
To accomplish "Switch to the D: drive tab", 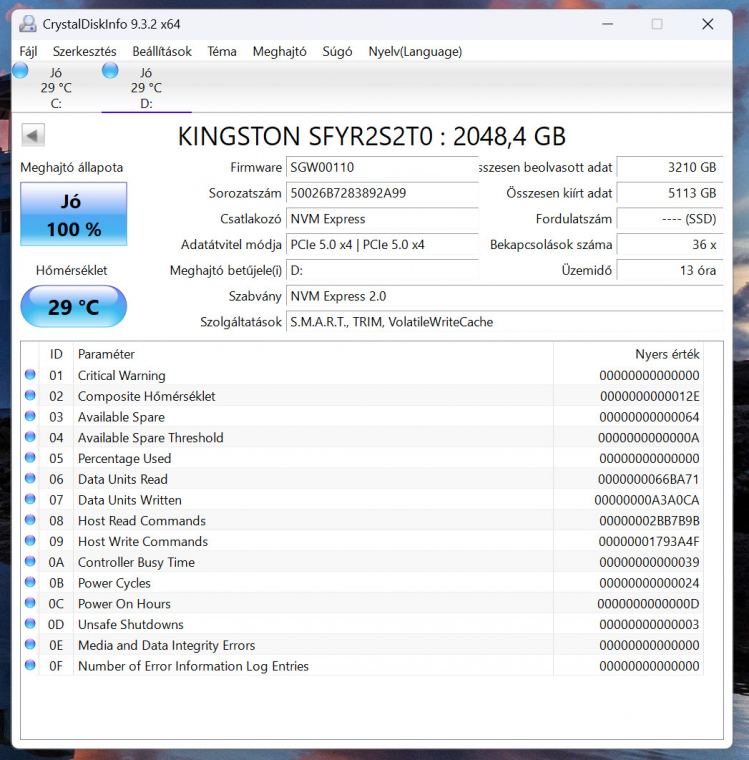I will coord(146,88).
